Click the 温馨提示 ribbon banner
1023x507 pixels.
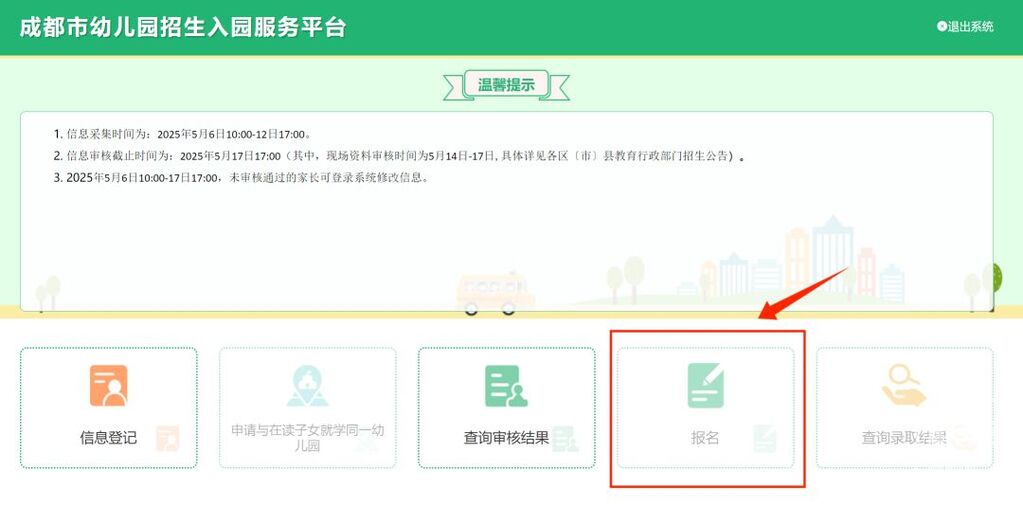pos(506,85)
